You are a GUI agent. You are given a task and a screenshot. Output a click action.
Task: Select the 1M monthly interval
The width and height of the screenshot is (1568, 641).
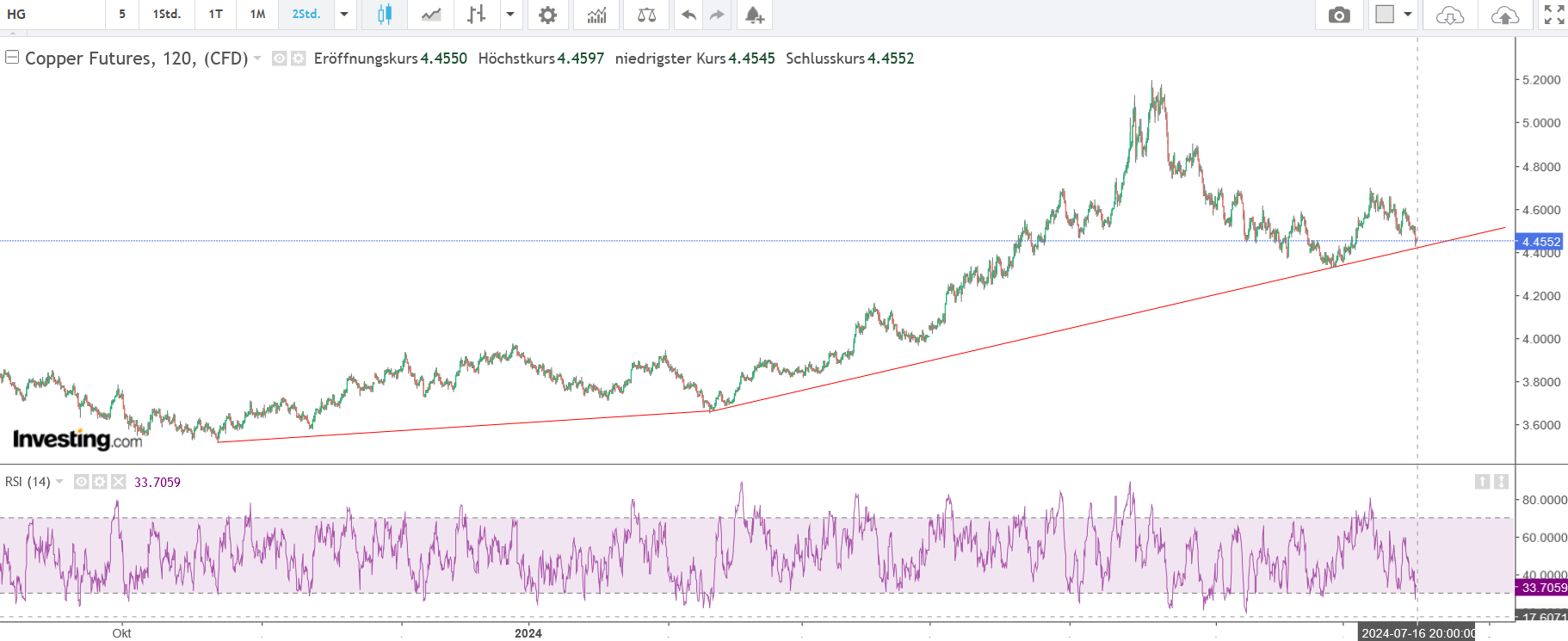tap(258, 15)
